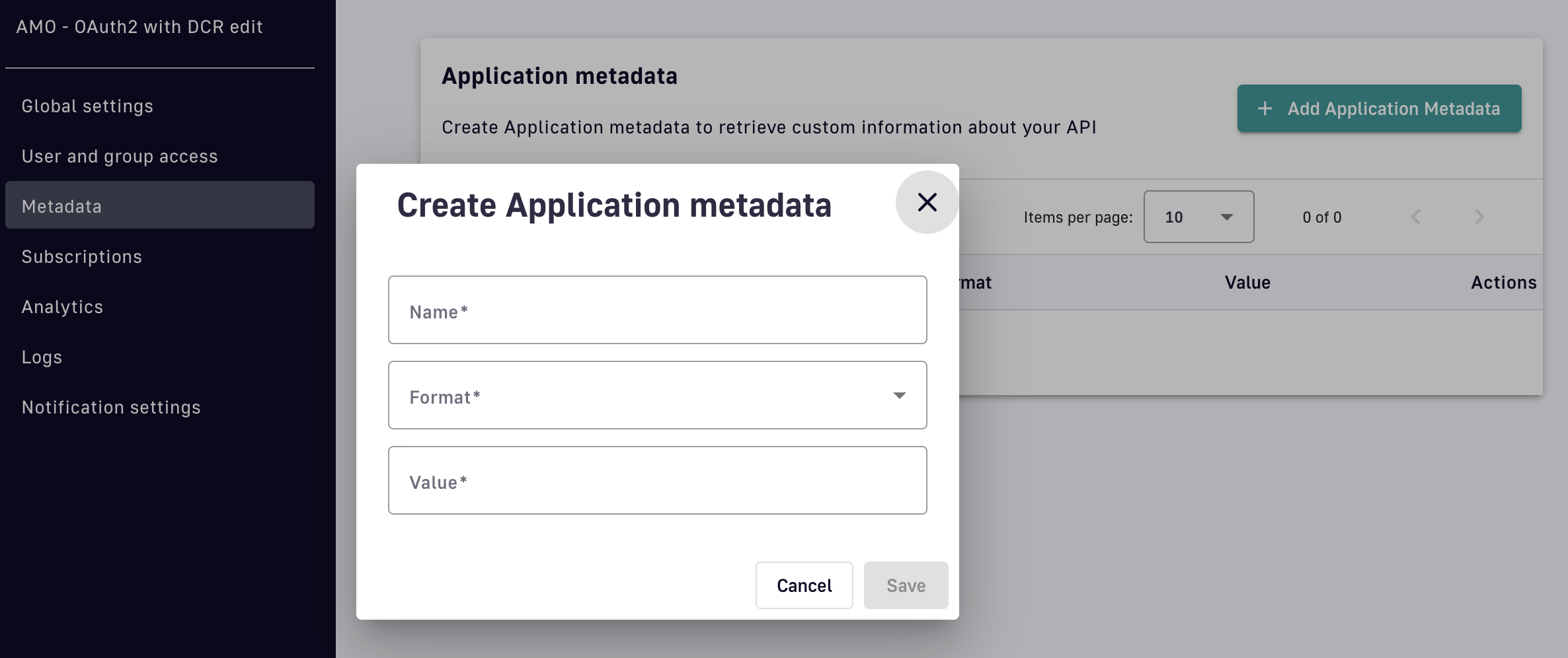Close the Create Application metadata dialog
Screen dimensions: 1568x658
point(927,202)
